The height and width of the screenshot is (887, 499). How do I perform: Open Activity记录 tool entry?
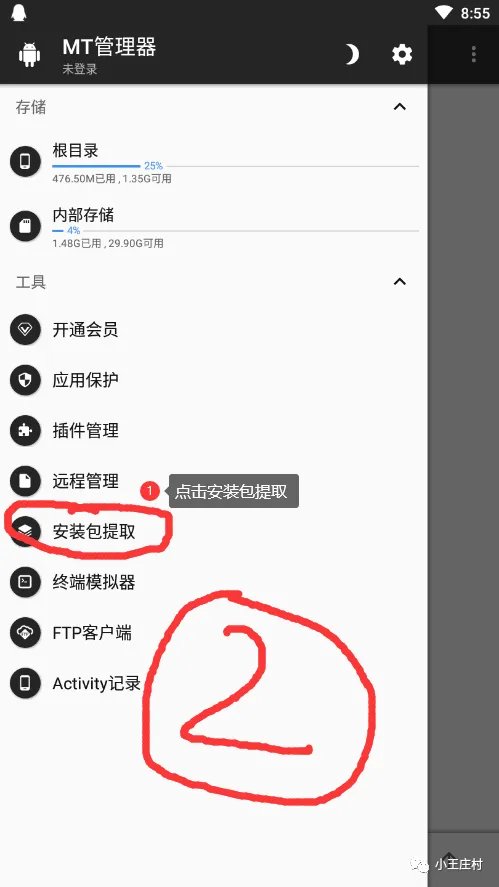[214, 683]
